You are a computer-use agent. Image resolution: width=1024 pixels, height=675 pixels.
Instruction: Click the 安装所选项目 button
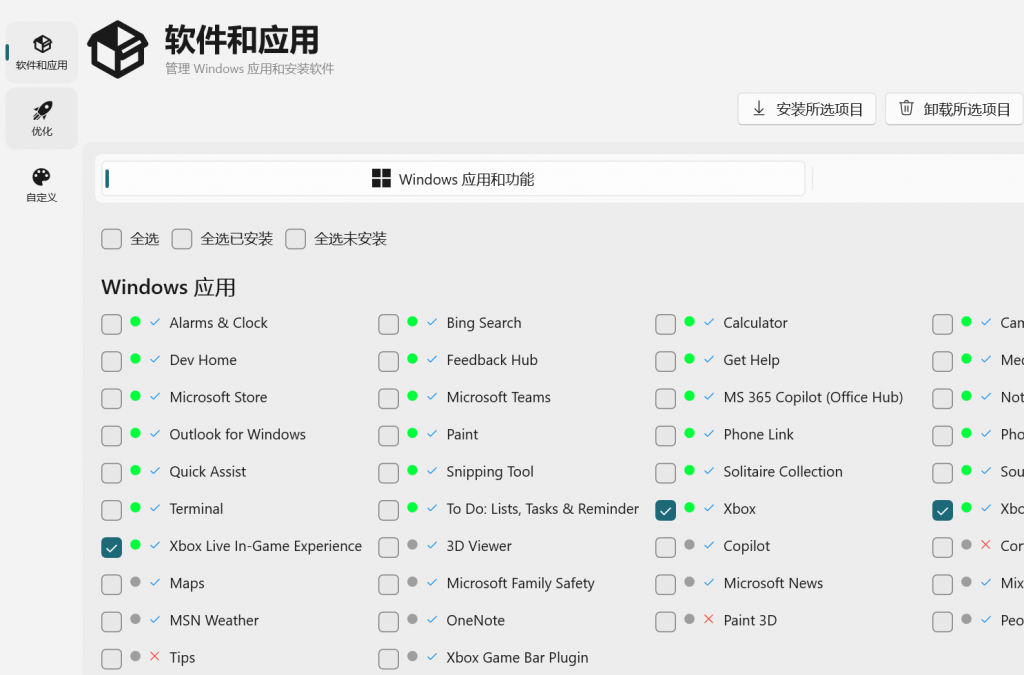pos(807,108)
